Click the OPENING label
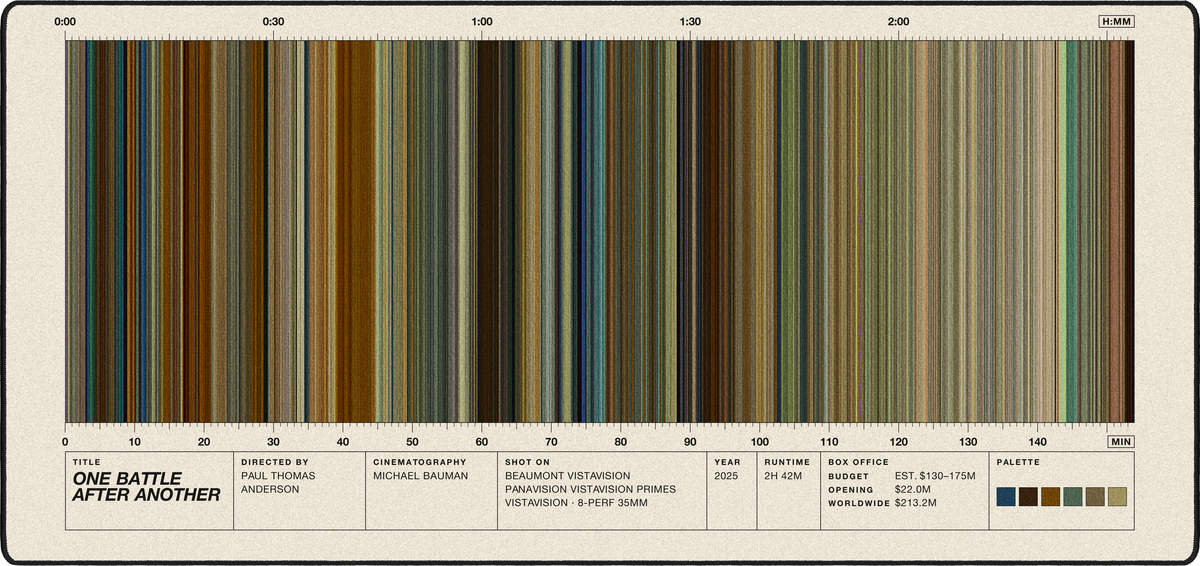Viewport: 1200px width, 566px height. tap(851, 490)
